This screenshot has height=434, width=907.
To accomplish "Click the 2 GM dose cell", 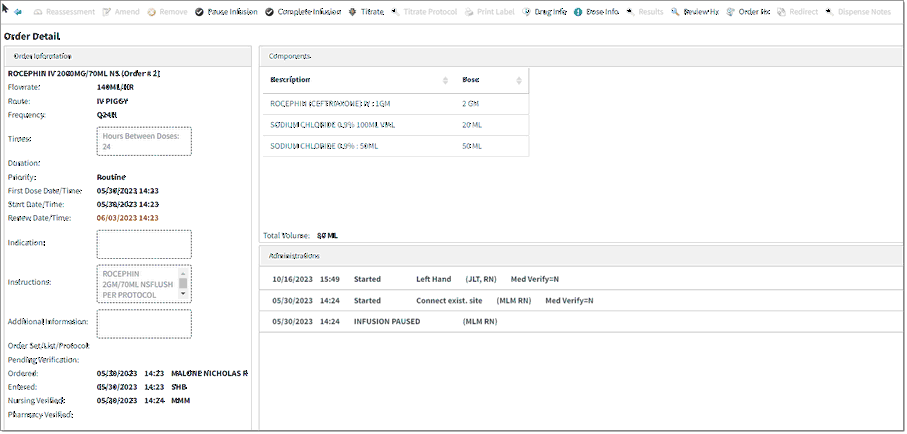I will pos(470,104).
